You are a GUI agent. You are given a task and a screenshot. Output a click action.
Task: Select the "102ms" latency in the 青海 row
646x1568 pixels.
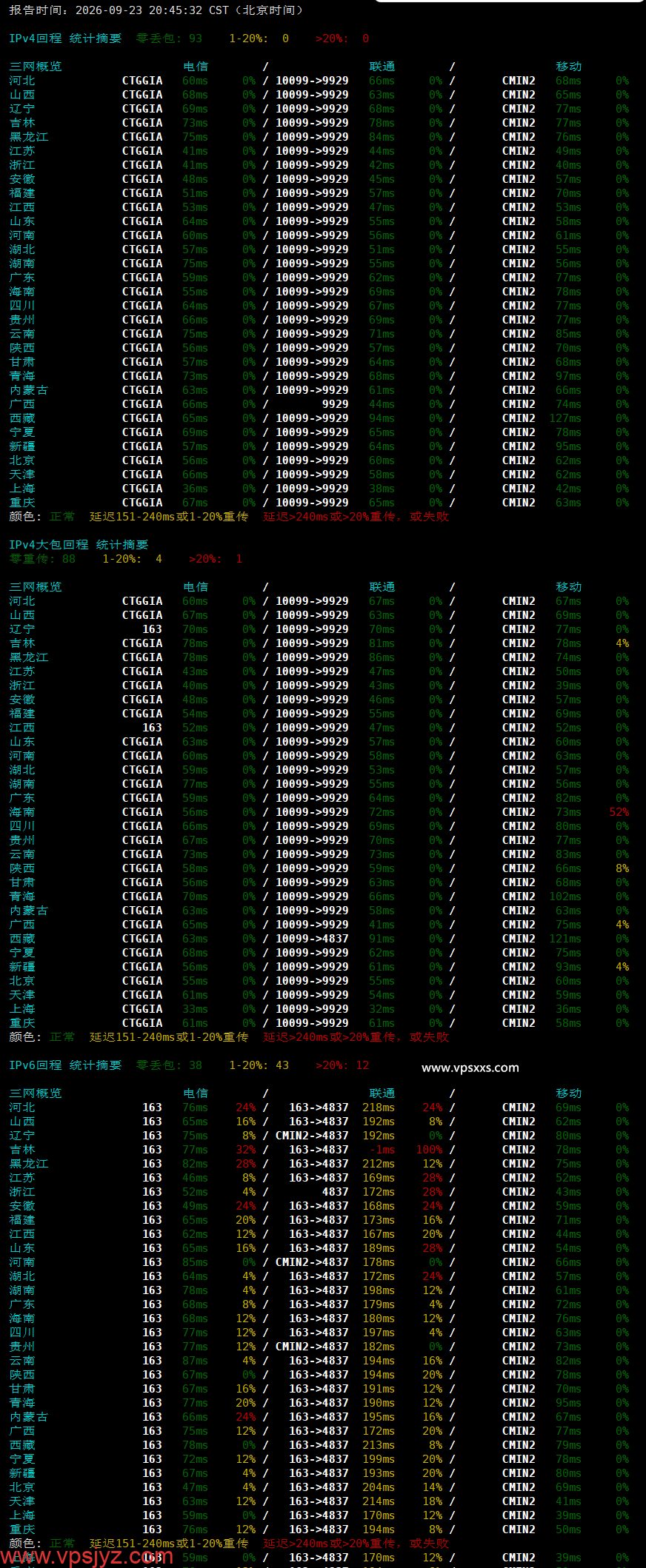pos(565,897)
